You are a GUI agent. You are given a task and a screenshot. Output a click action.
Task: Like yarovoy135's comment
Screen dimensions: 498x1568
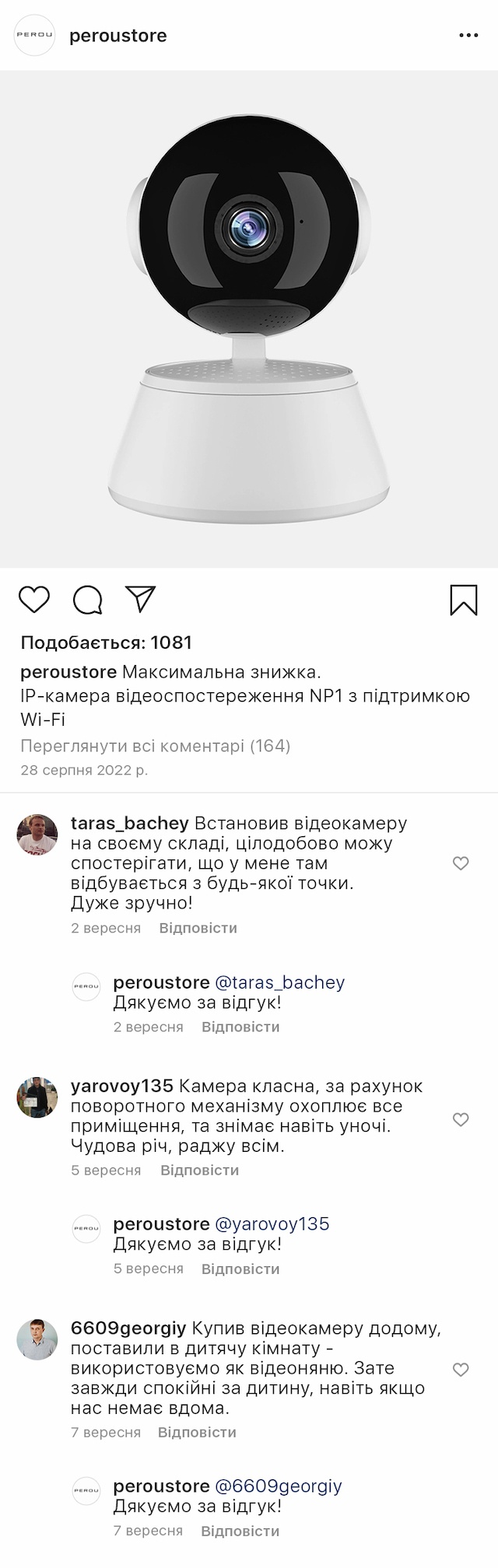click(461, 1119)
